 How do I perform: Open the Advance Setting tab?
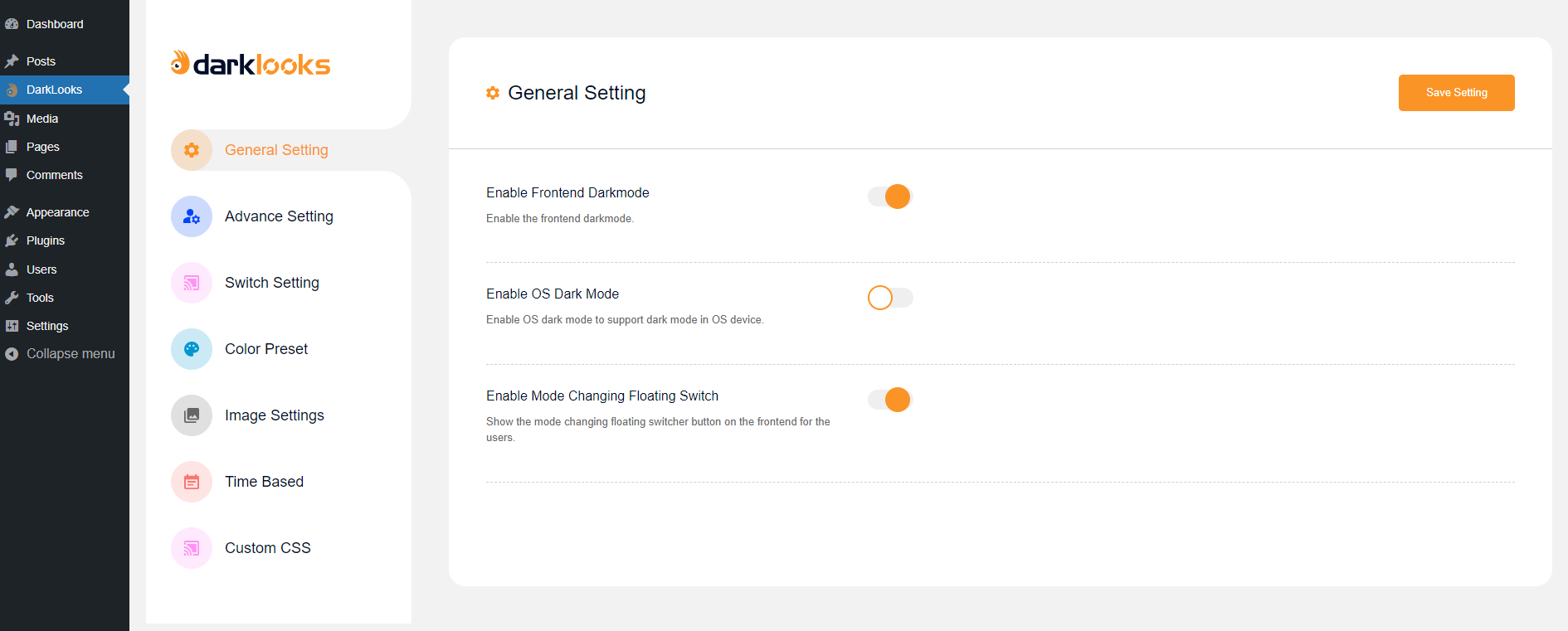click(279, 216)
